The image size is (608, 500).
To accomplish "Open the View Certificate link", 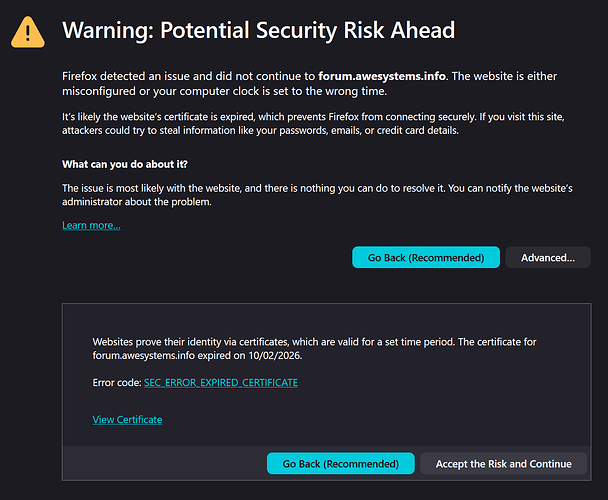I will [x=127, y=419].
